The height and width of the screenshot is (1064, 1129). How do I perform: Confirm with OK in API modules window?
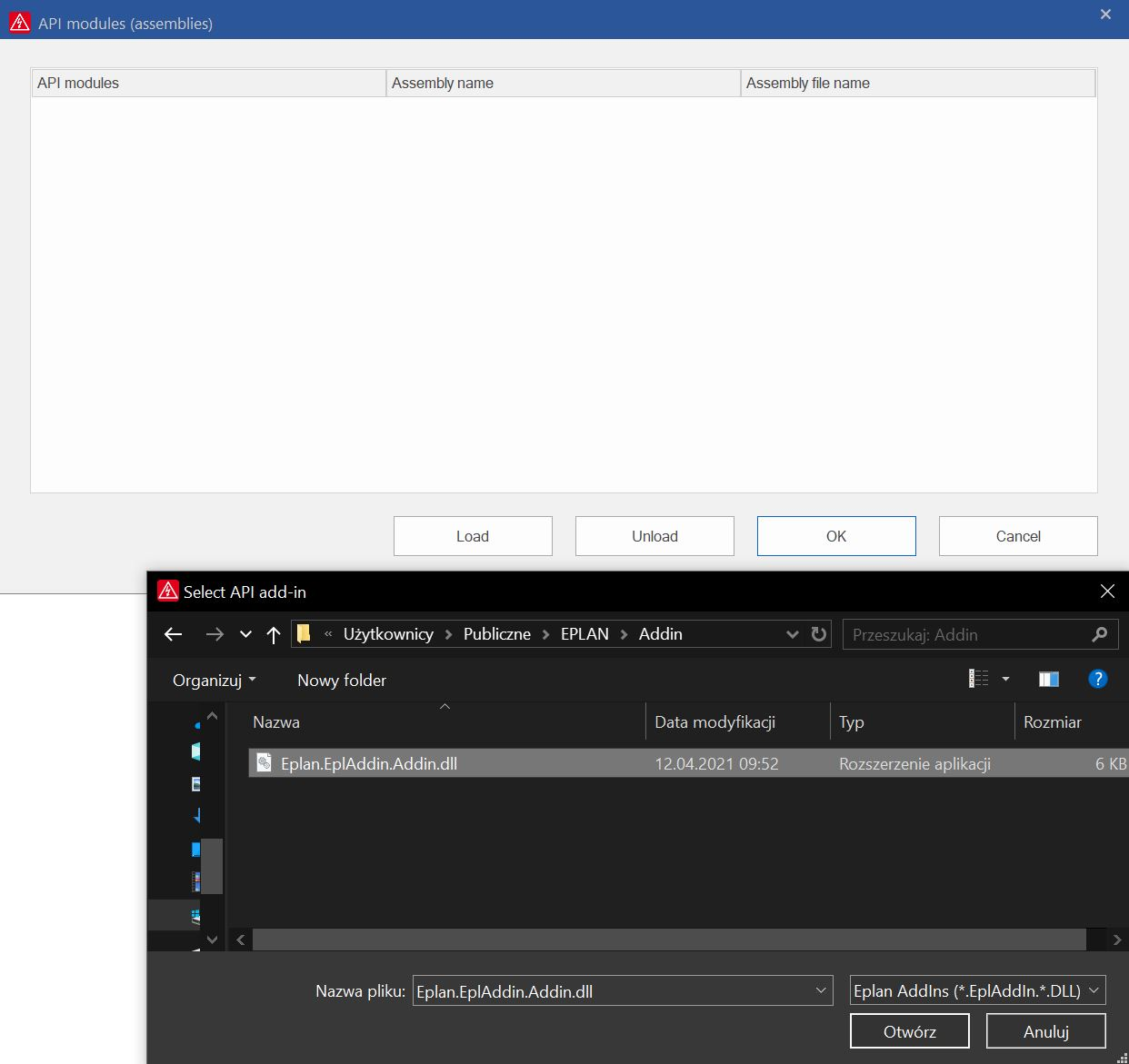tap(836, 536)
